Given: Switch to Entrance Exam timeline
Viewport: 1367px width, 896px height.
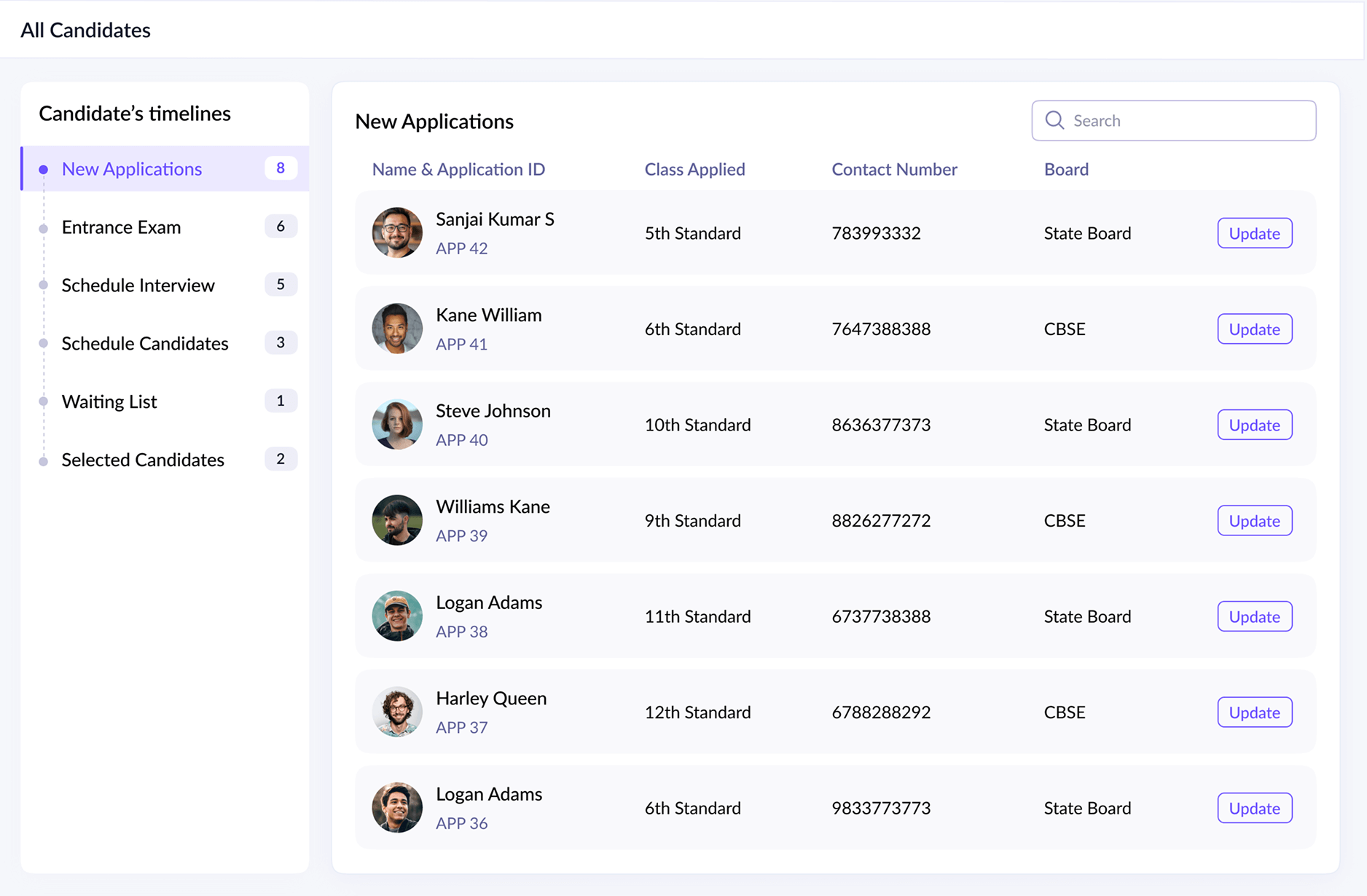Looking at the screenshot, I should click(x=121, y=227).
